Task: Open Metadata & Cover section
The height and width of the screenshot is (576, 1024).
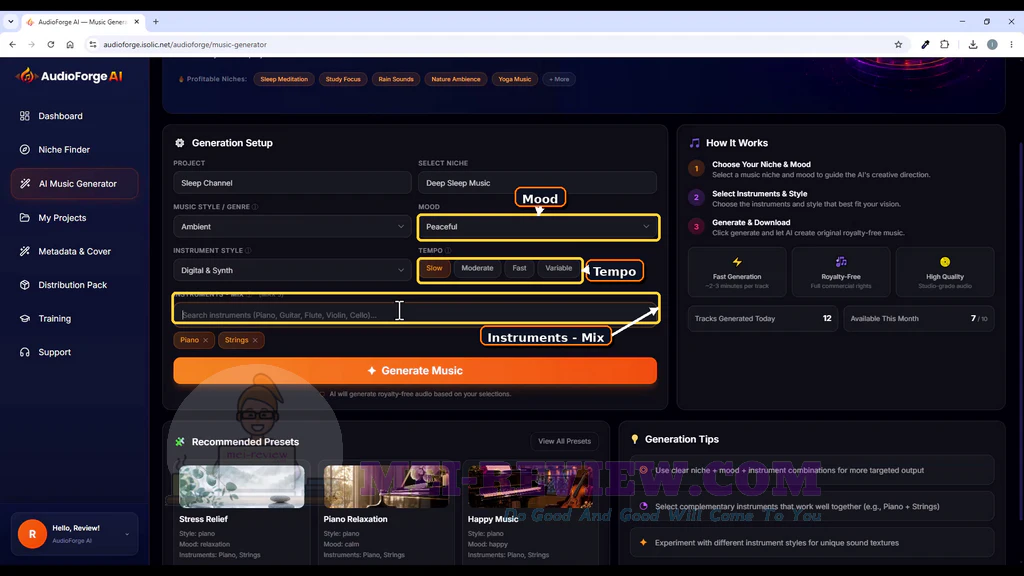Action: pos(74,251)
